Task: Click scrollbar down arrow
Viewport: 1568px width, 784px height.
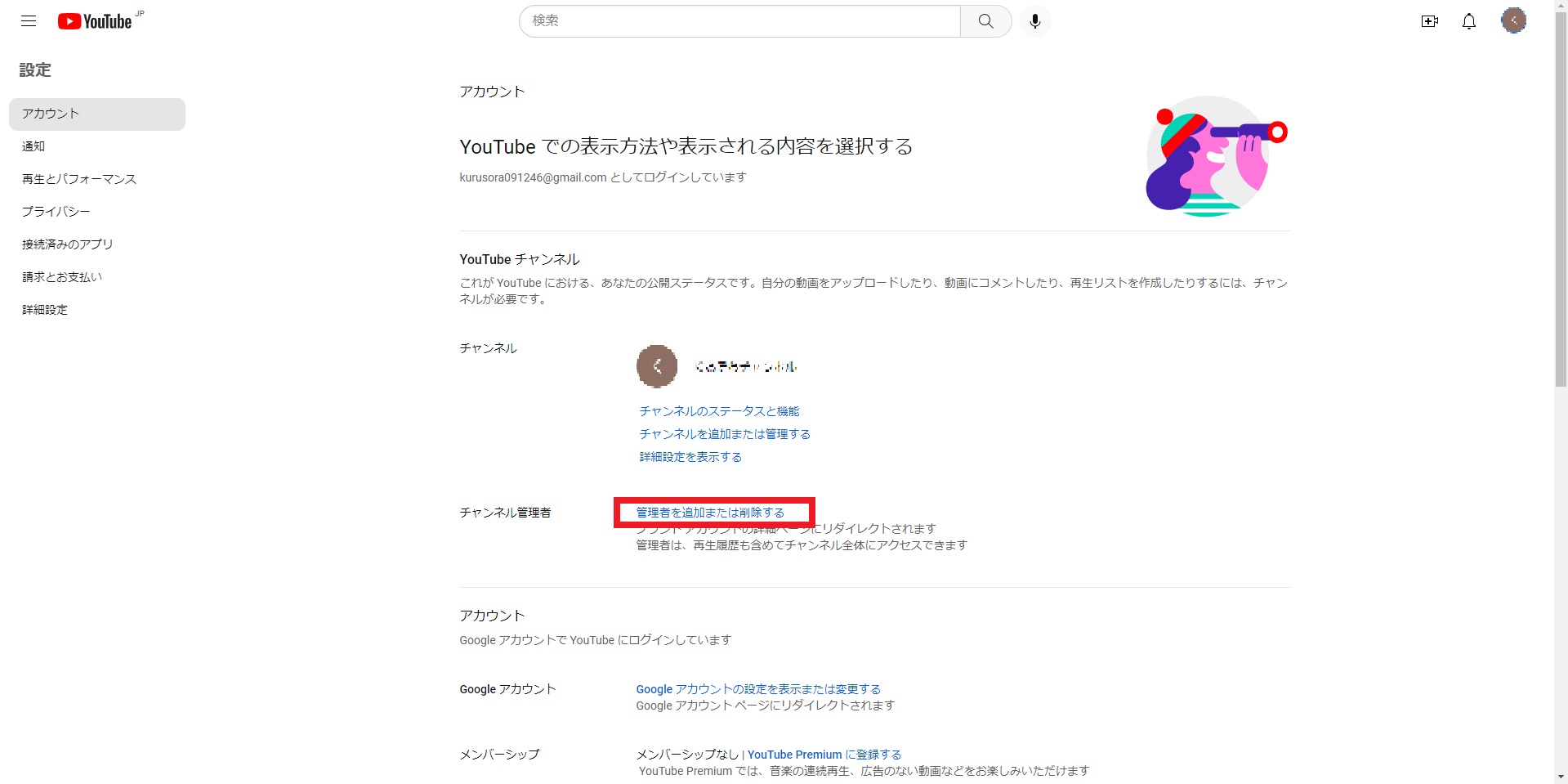Action: pos(1561,777)
